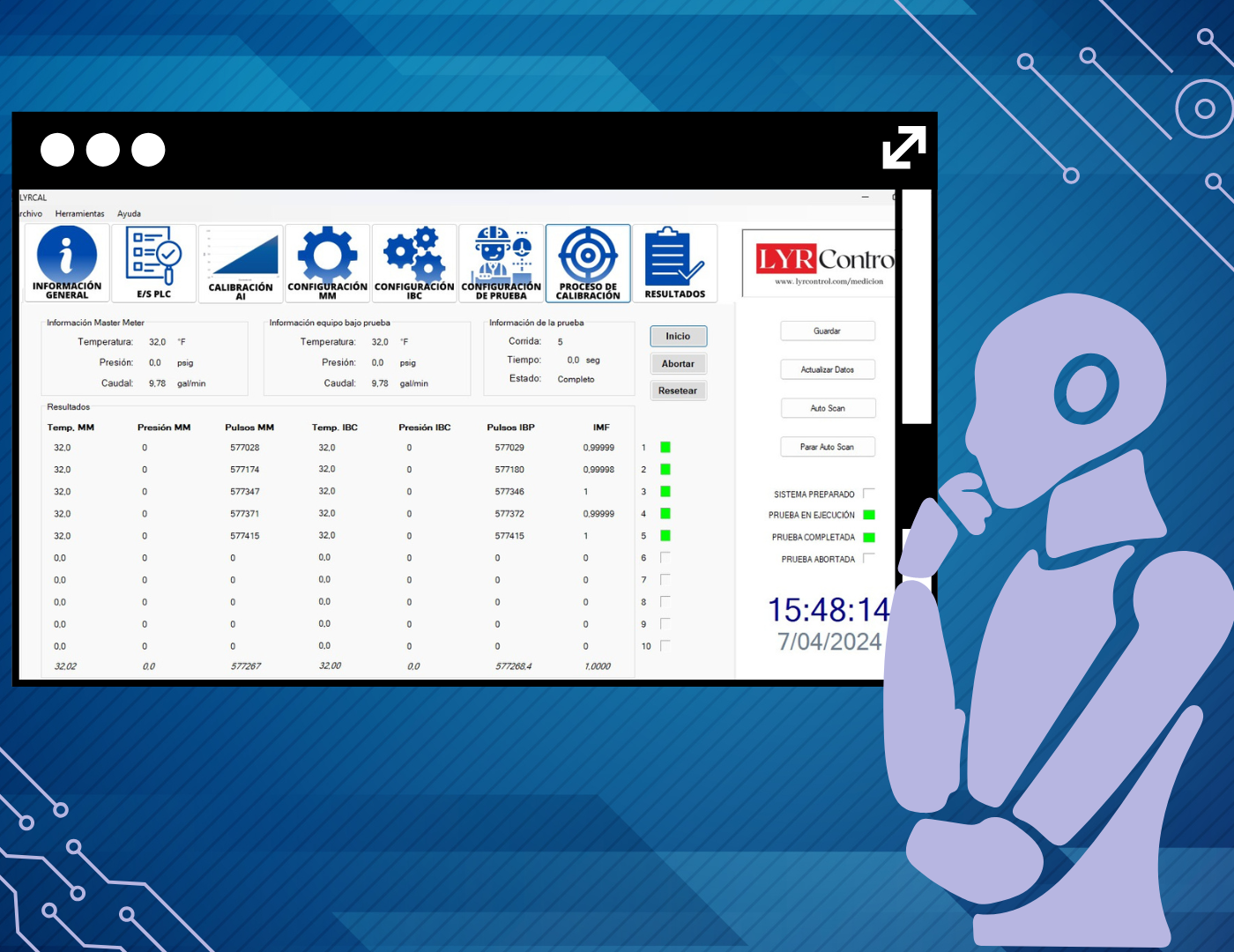Image resolution: width=1234 pixels, height=952 pixels.
Task: Toggle the SISTEMA PREPARADO checkbox
Action: (x=869, y=494)
